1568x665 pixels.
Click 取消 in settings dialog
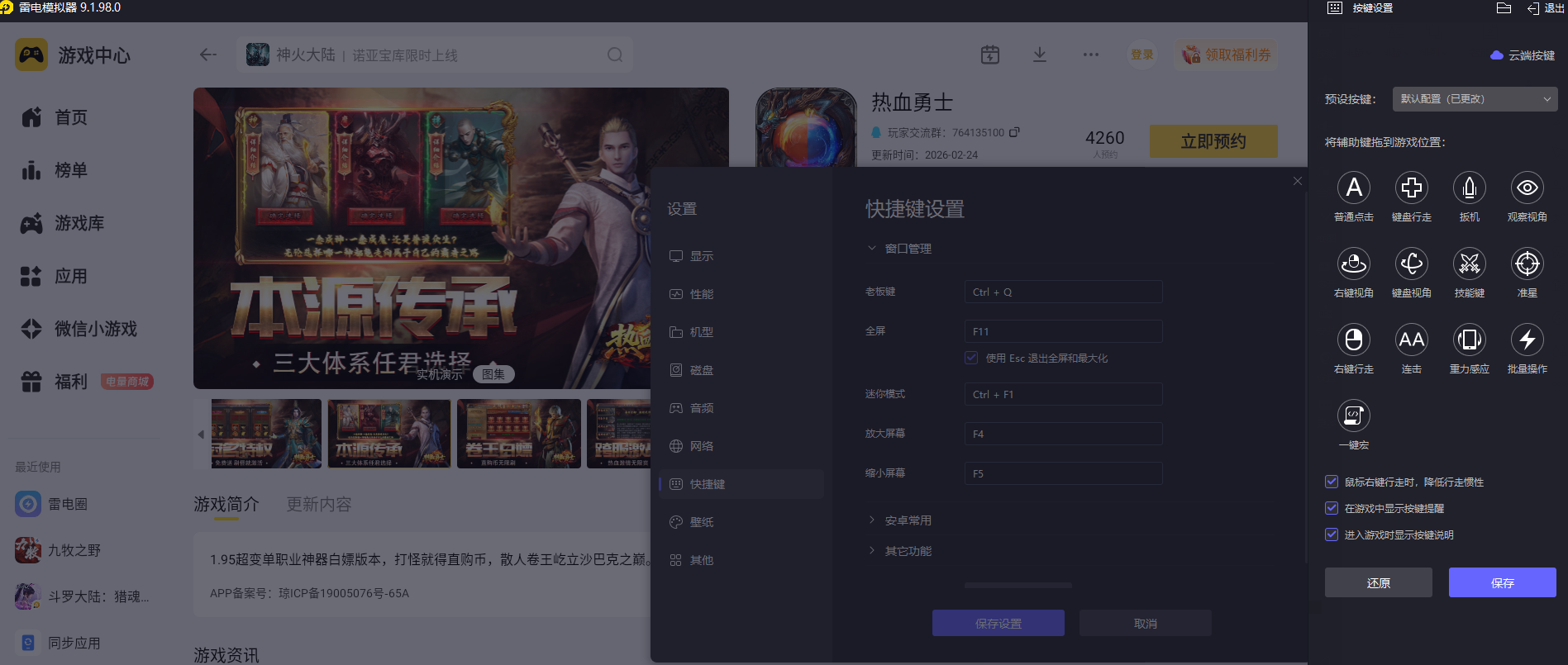(x=1146, y=623)
